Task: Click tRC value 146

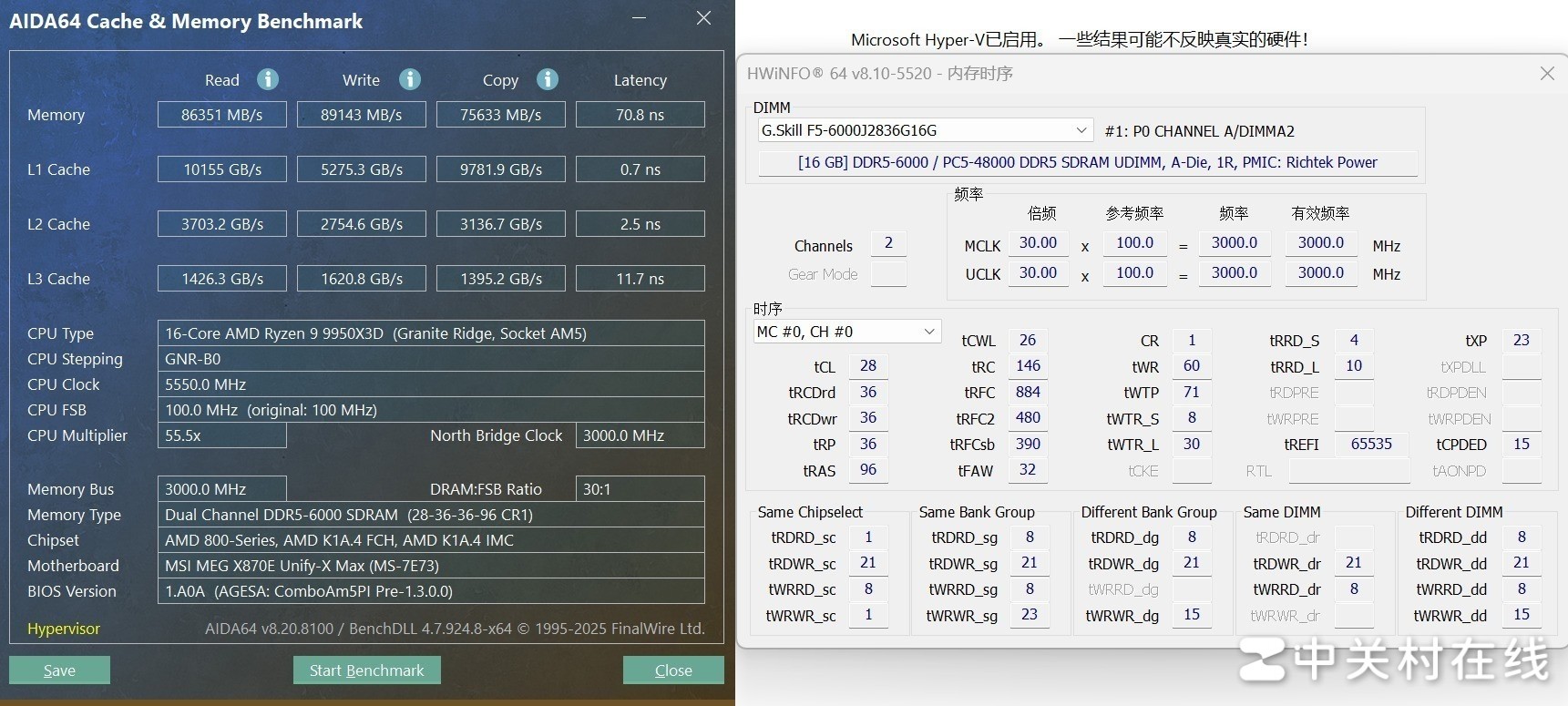Action: pyautogui.click(x=1028, y=366)
